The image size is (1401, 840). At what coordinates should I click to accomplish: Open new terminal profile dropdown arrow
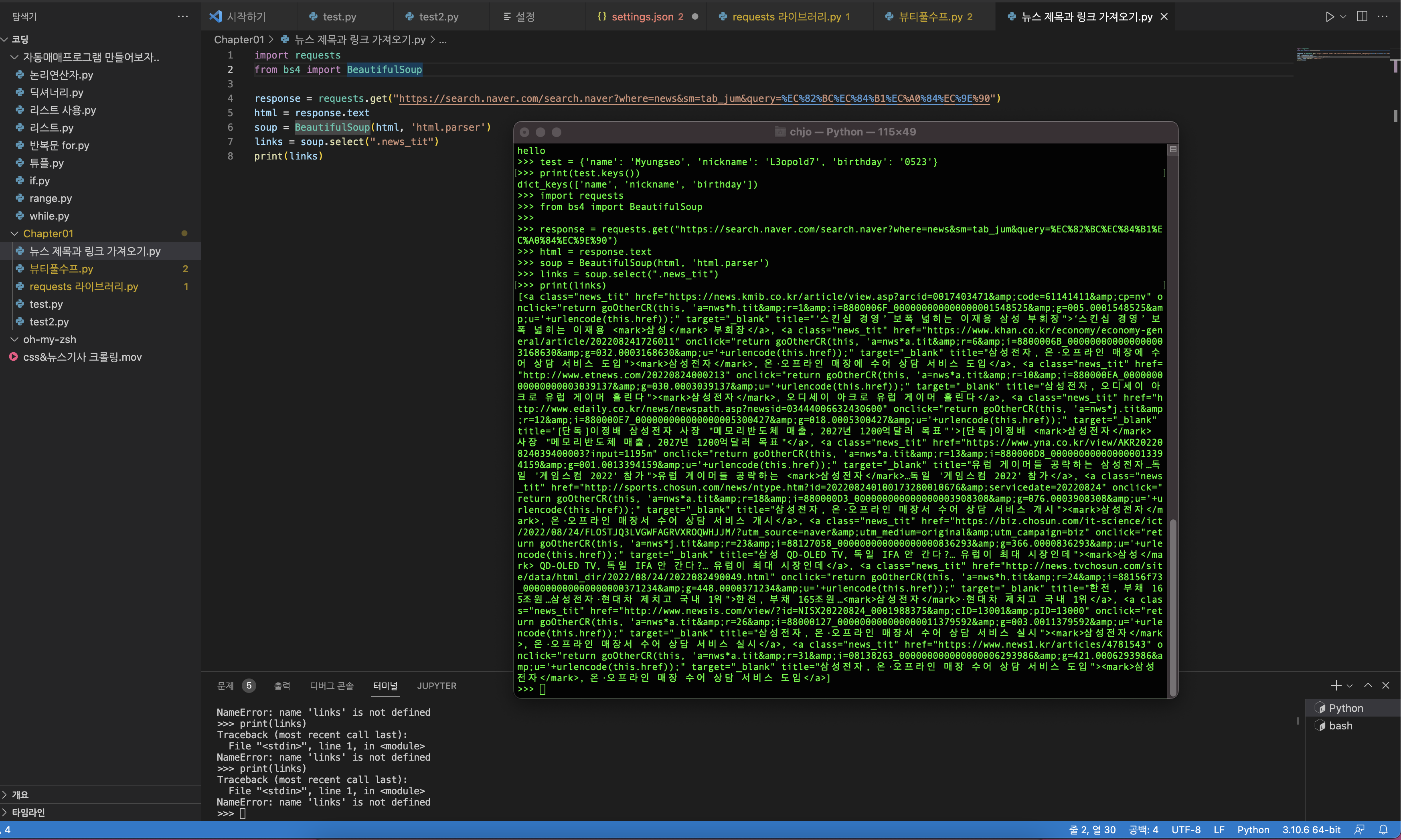click(1349, 685)
